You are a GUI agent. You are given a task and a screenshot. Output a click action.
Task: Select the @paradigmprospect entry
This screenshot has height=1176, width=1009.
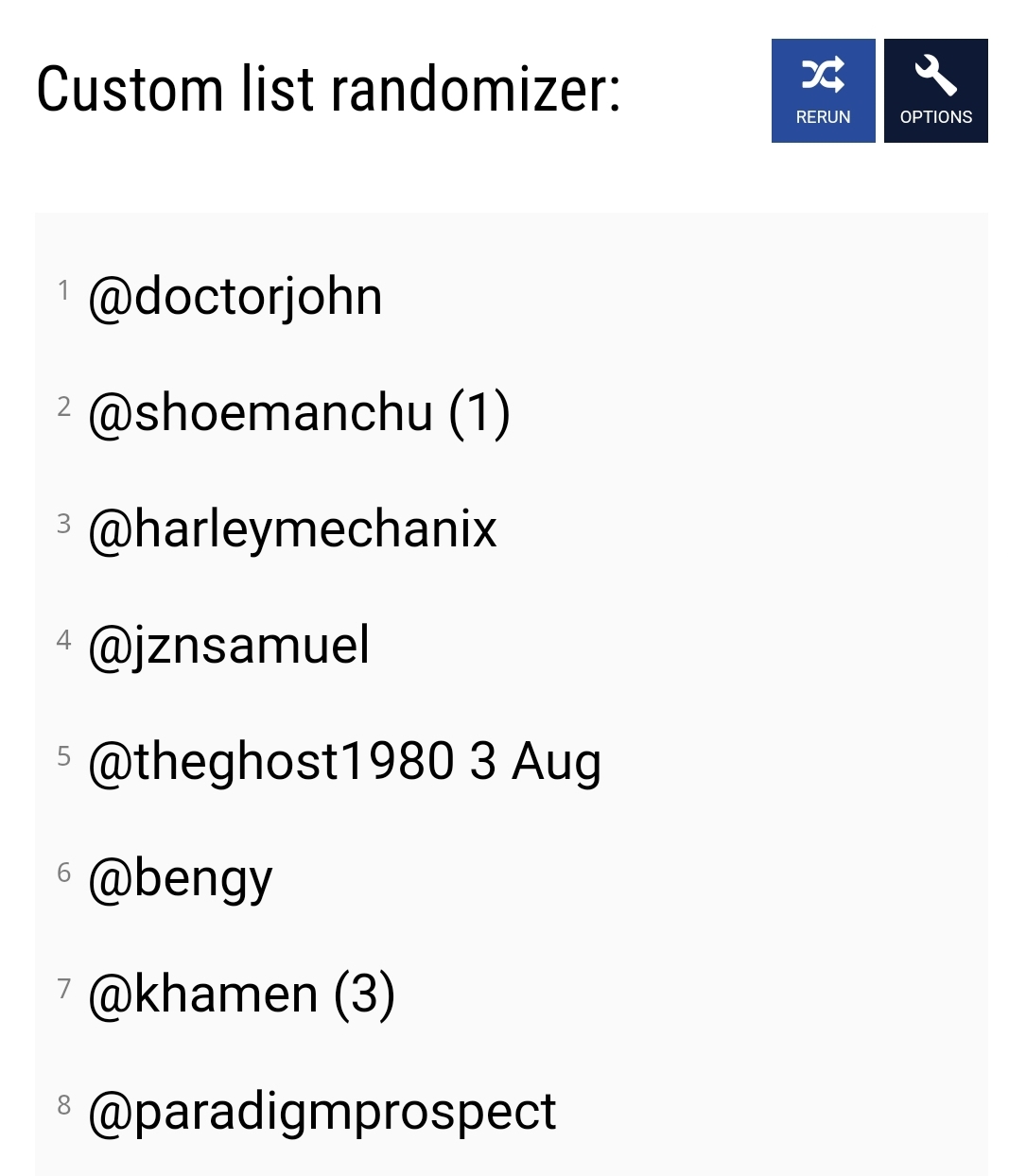pyautogui.click(x=322, y=1112)
